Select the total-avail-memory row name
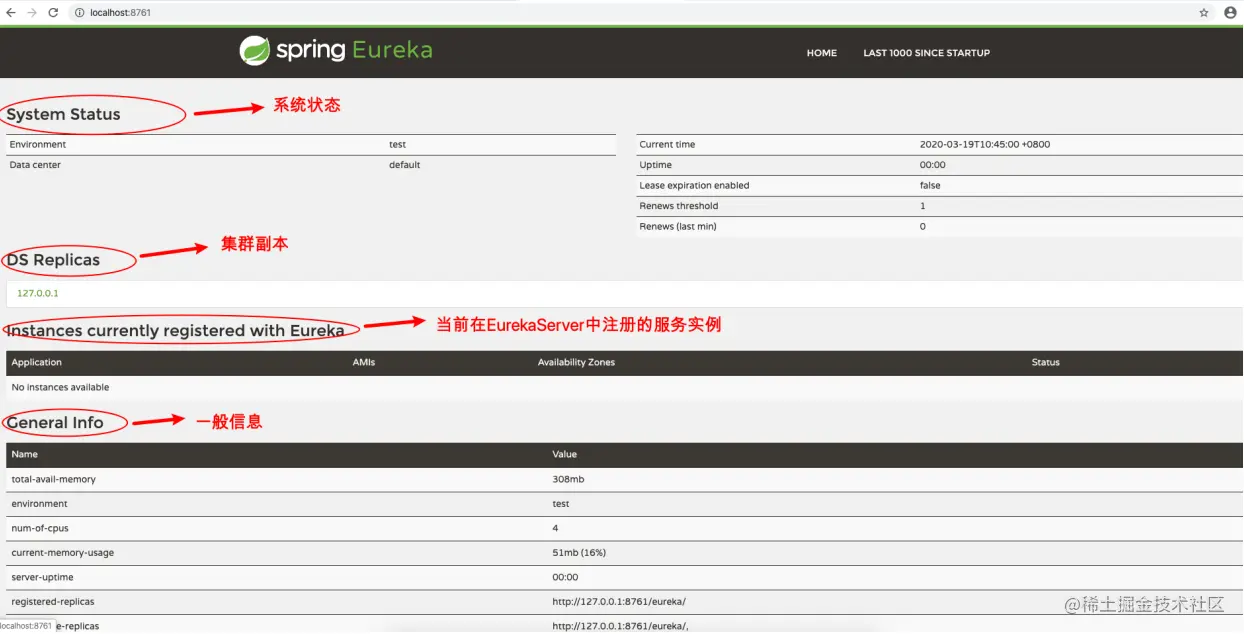 pyautogui.click(x=54, y=480)
